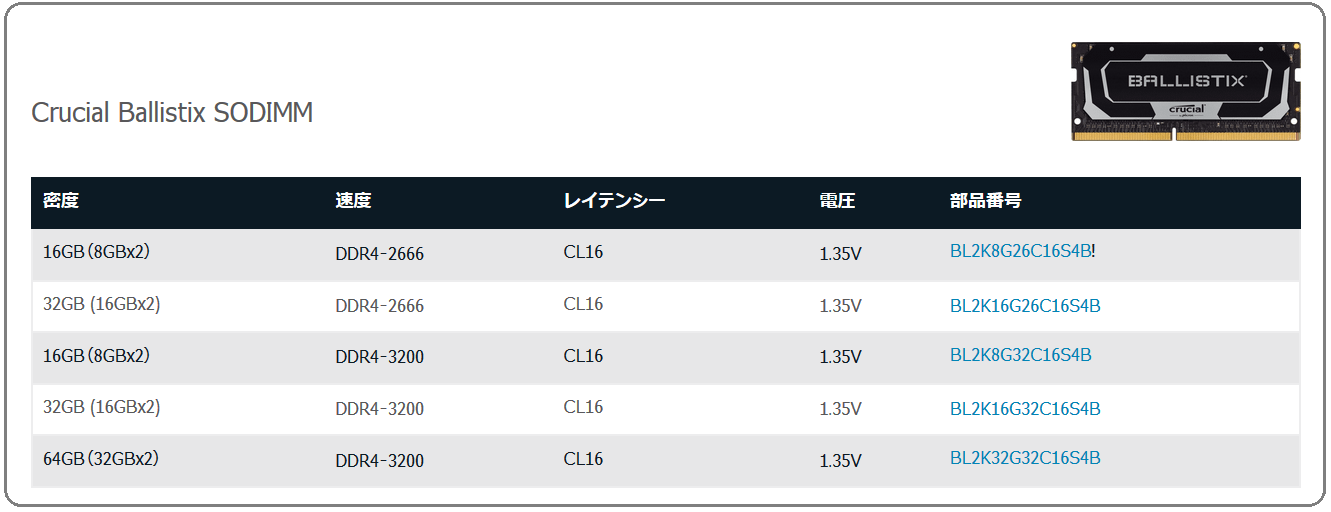This screenshot has height=512, width=1331.
Task: Click the 密度 column header
Action: point(61,201)
